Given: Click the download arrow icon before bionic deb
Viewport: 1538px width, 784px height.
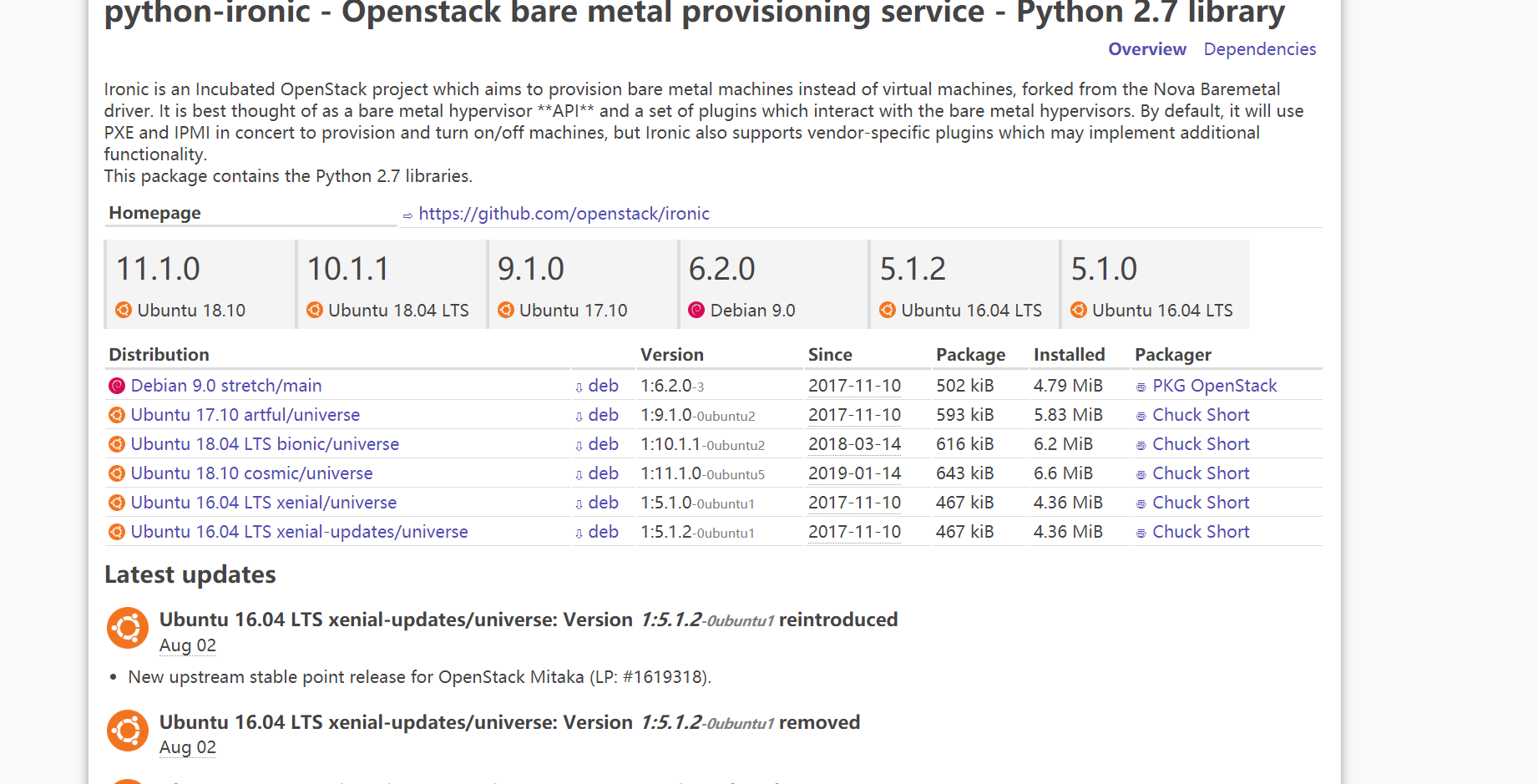Looking at the screenshot, I should tap(579, 446).
